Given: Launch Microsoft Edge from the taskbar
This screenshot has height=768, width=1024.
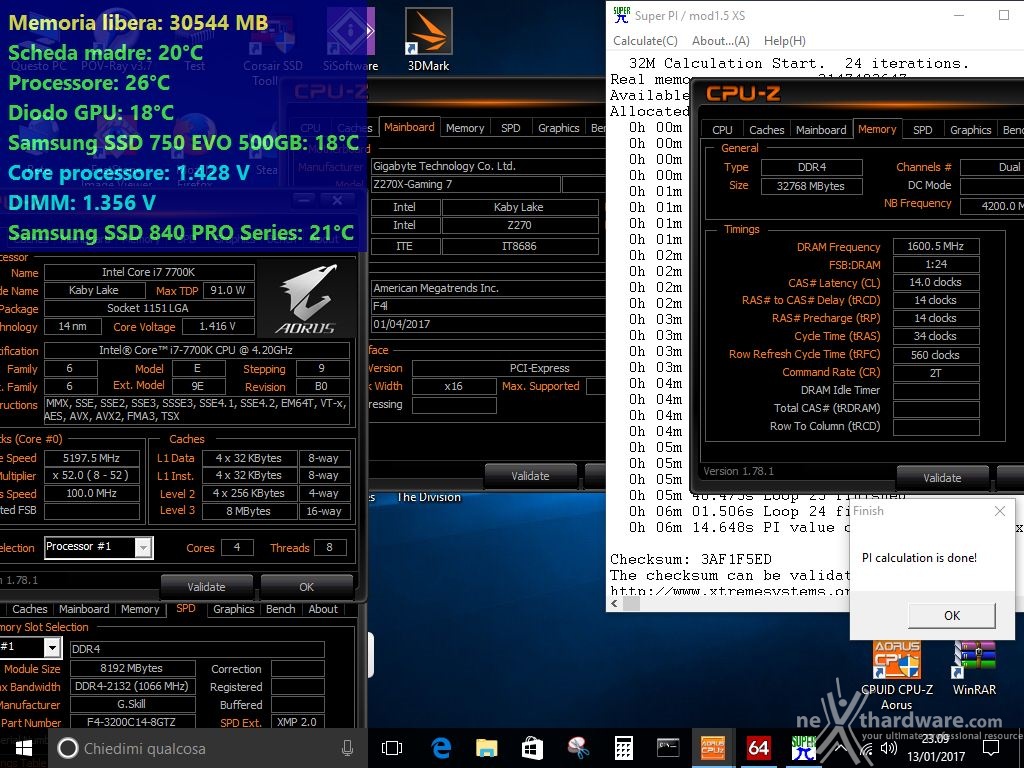Looking at the screenshot, I should pos(441,748).
